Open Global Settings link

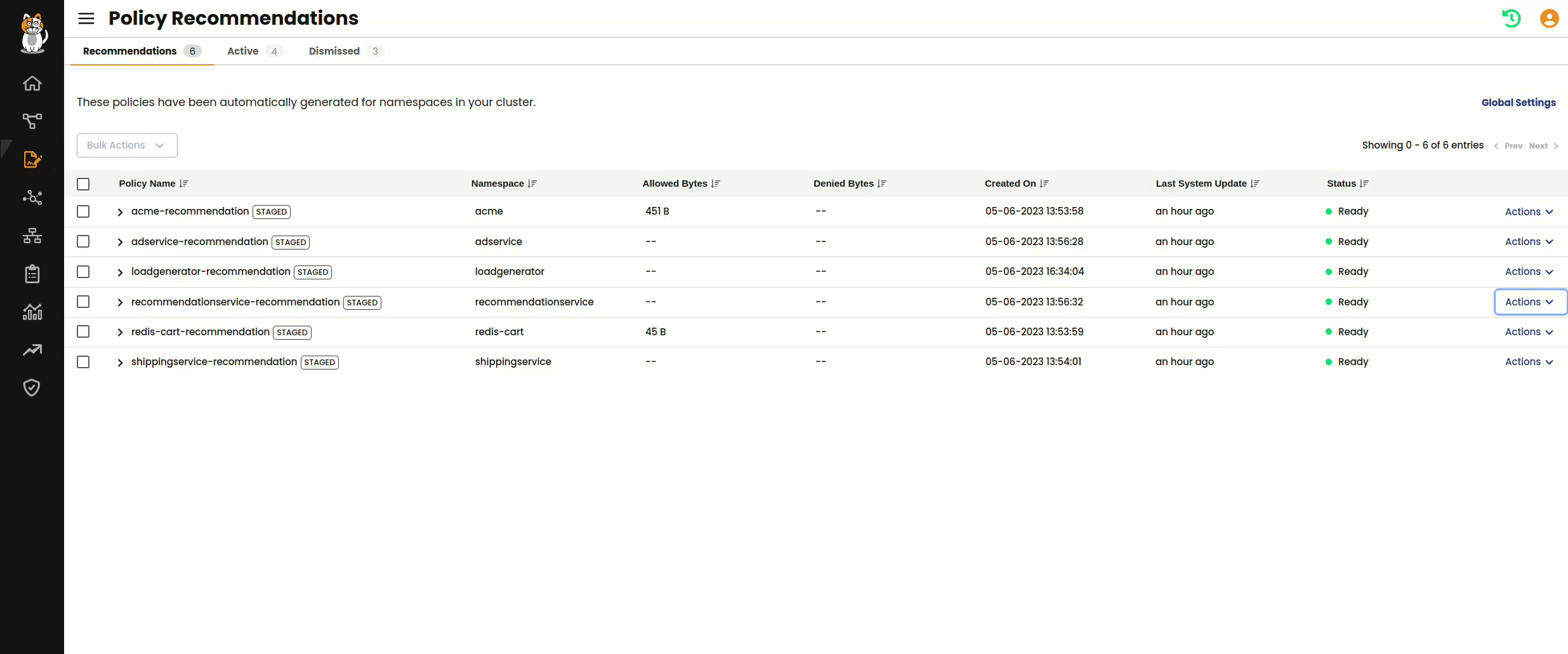(1519, 103)
